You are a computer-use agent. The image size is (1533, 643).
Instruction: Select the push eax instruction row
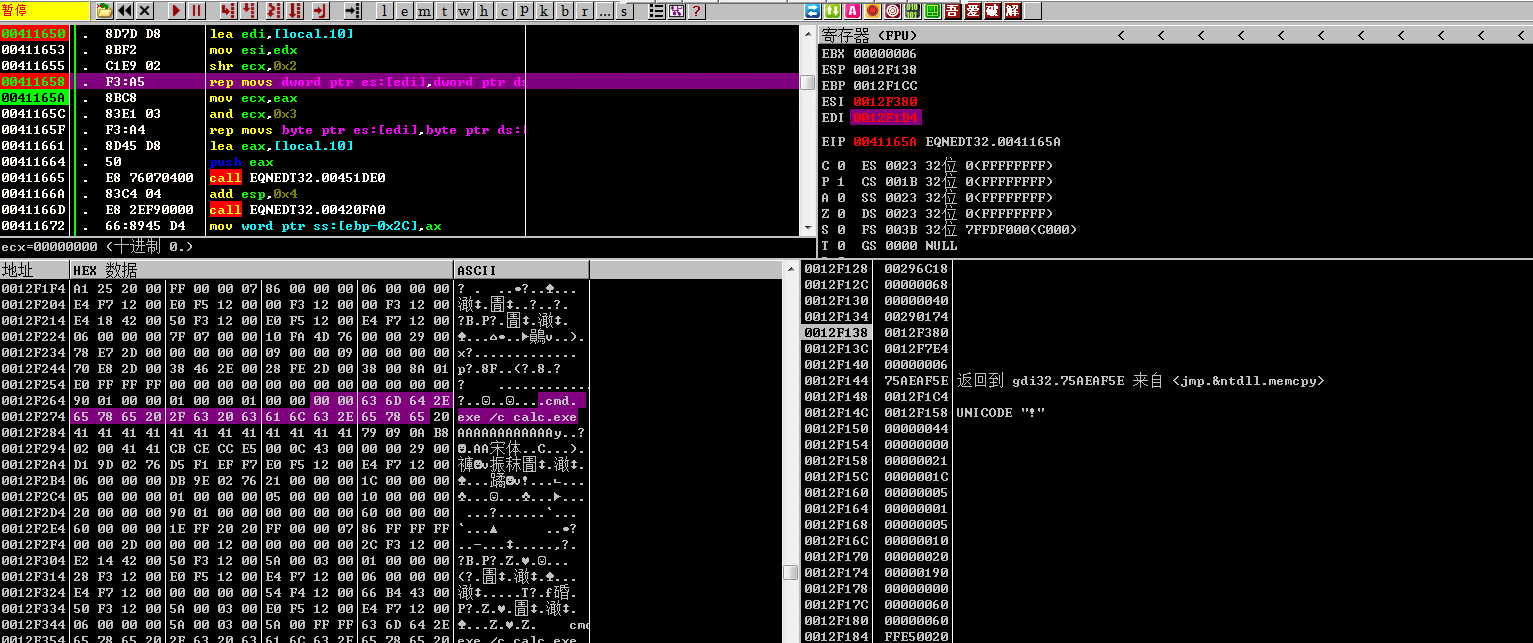(400, 162)
